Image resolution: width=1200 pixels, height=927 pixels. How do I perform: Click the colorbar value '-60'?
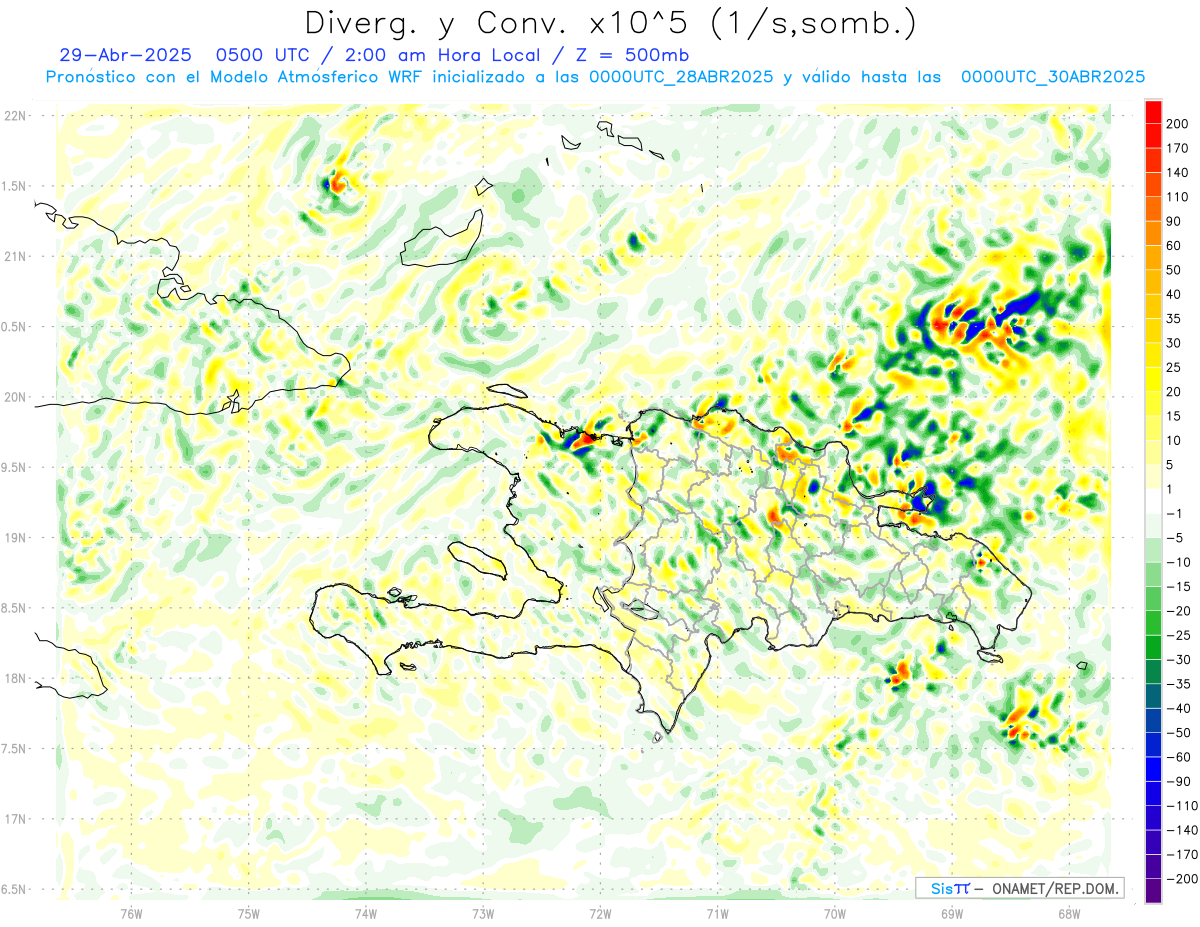(x=1179, y=757)
